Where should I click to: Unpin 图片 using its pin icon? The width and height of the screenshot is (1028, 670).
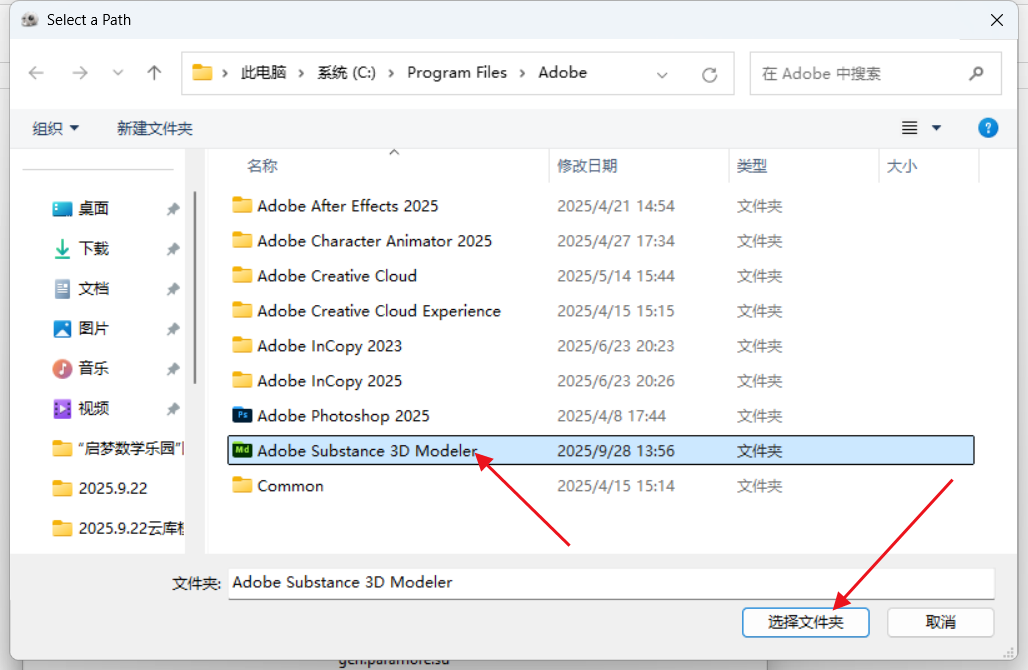point(172,329)
